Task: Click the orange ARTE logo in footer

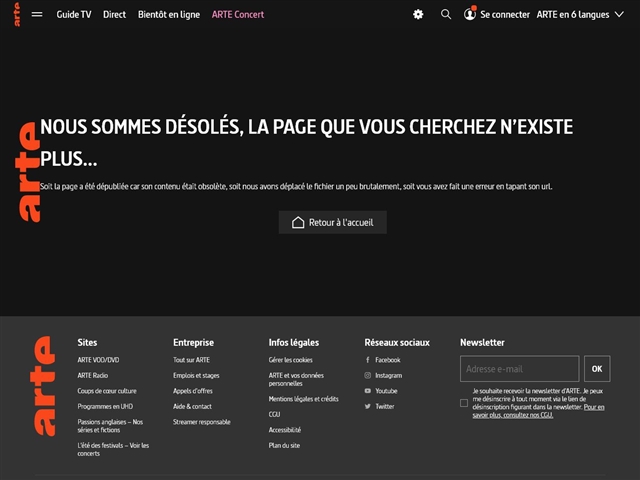Action: pyautogui.click(x=43, y=386)
